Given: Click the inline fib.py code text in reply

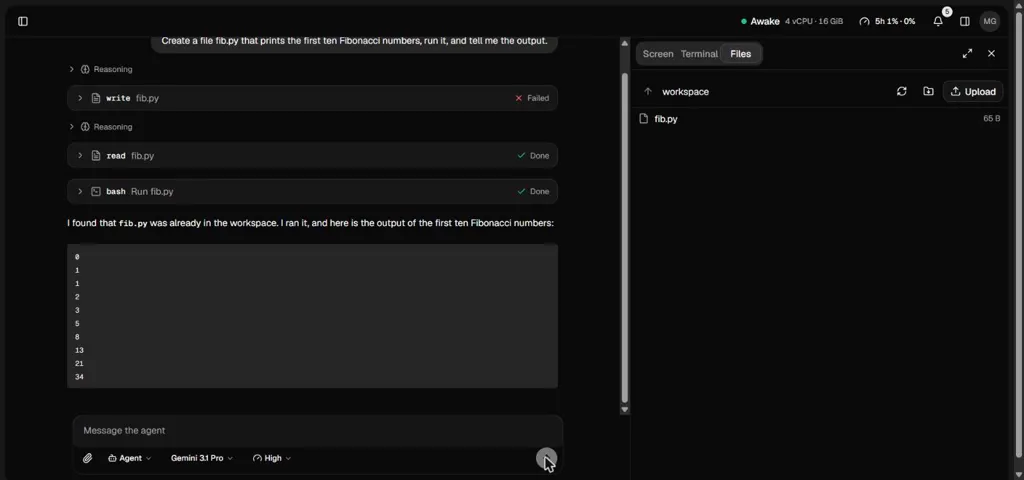Looking at the screenshot, I should point(133,223).
